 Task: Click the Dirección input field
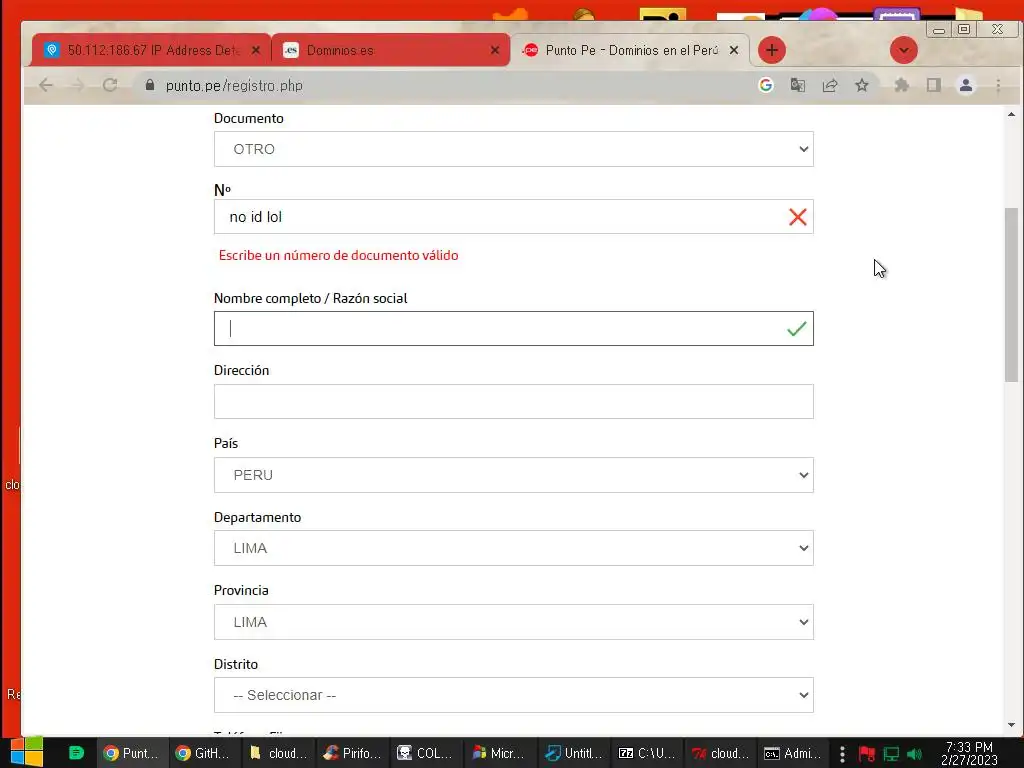coord(513,402)
